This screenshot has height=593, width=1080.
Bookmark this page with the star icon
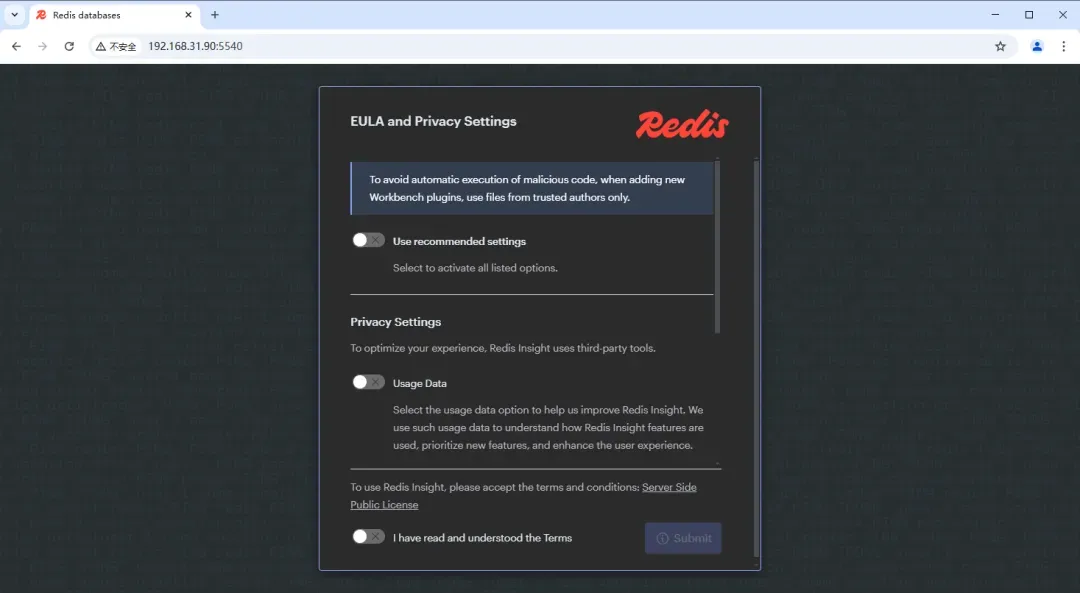click(1000, 46)
